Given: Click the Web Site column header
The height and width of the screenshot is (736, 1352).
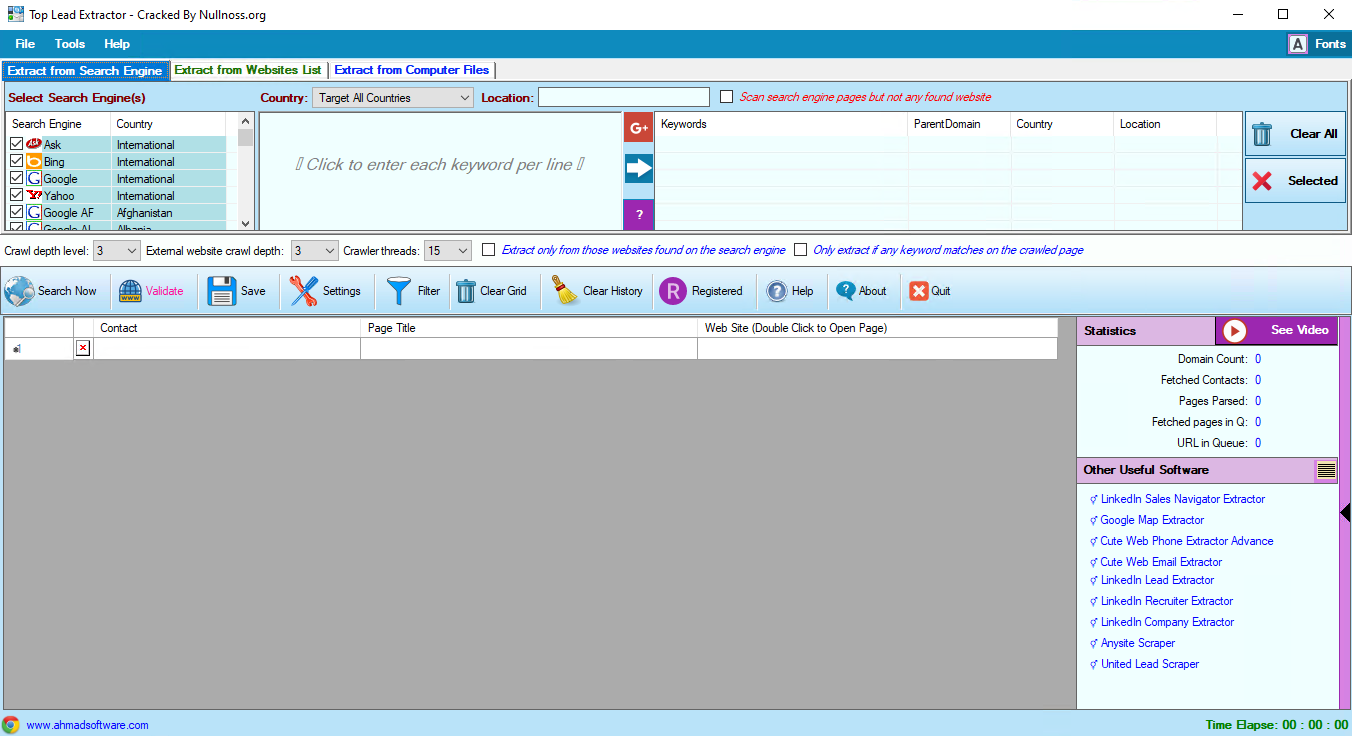Looking at the screenshot, I should [x=877, y=328].
